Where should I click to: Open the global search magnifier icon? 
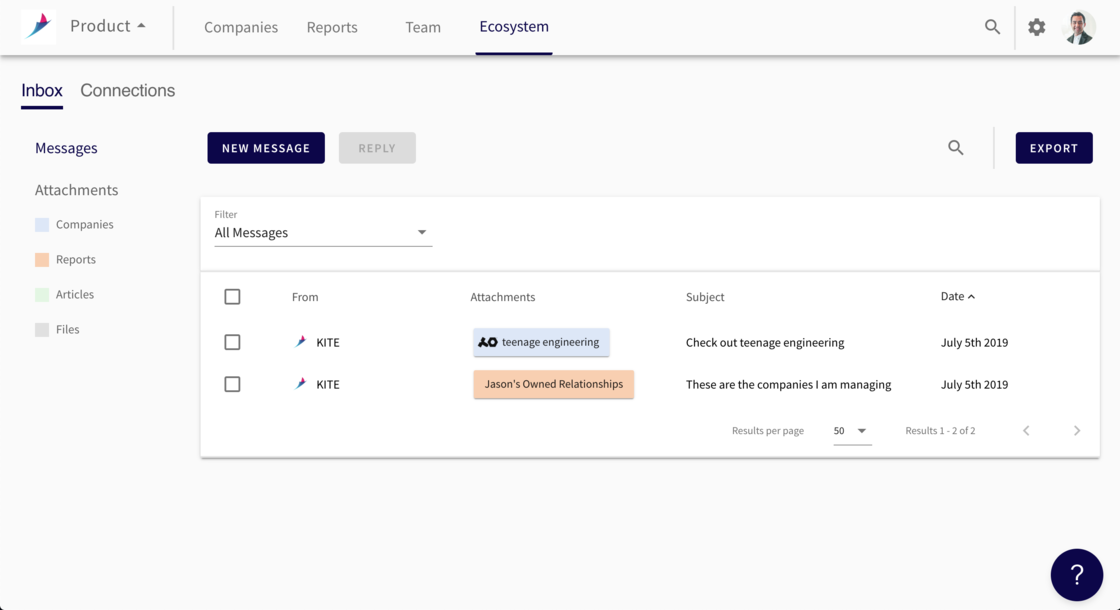tap(992, 27)
